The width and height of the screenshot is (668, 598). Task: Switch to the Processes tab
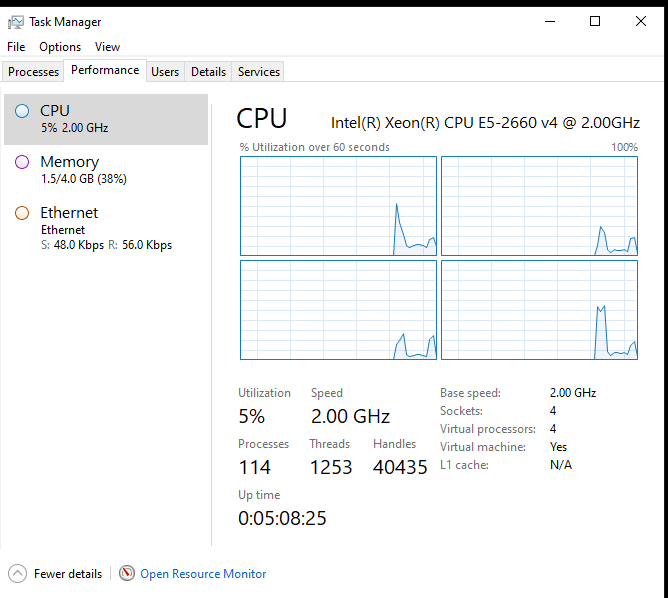coord(34,72)
